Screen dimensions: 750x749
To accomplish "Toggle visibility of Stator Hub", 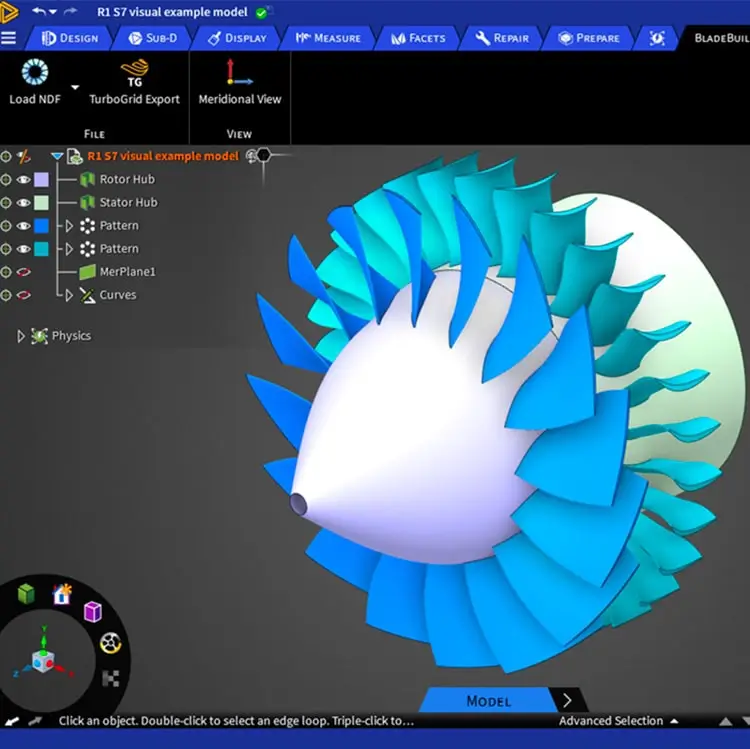I will click(x=23, y=203).
